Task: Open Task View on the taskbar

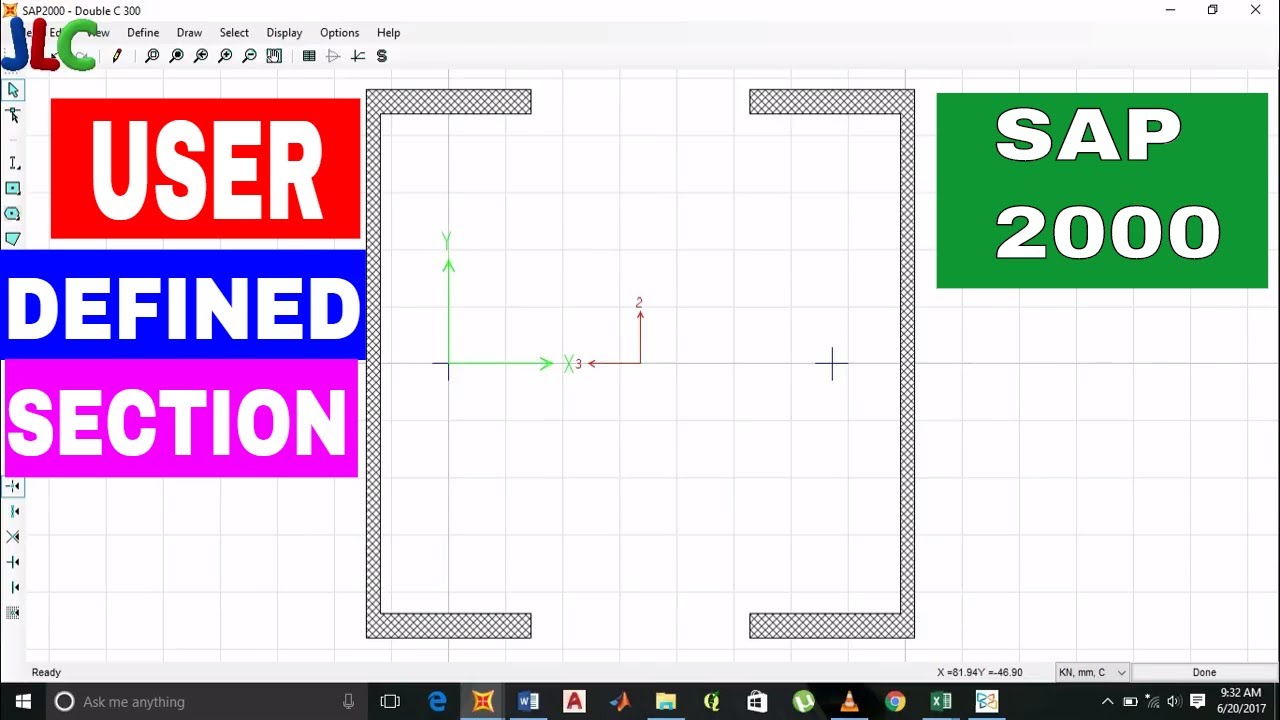Action: tap(390, 702)
